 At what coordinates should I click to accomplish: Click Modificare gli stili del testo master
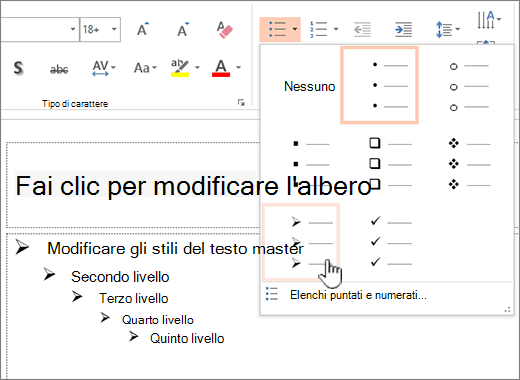(175, 249)
